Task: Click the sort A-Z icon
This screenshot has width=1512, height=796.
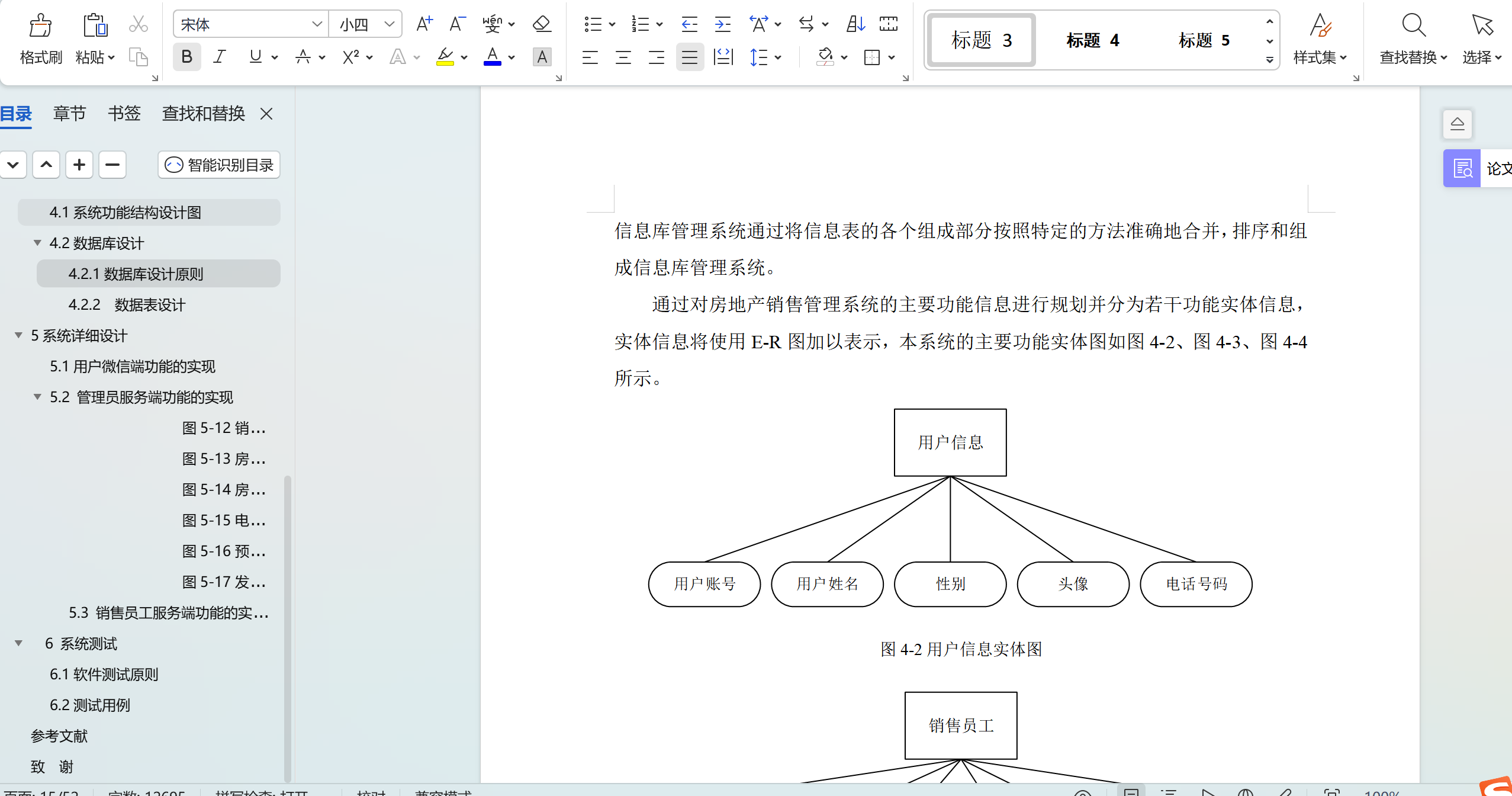Action: coord(855,24)
